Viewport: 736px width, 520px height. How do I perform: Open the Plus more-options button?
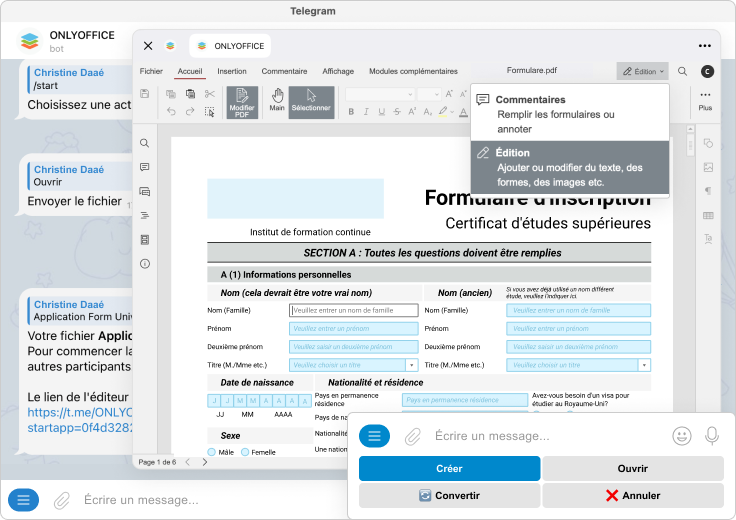click(705, 101)
